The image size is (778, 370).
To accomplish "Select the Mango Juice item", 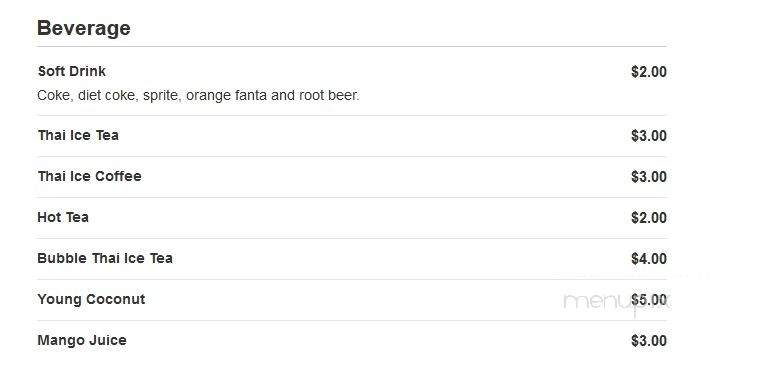I will [82, 340].
